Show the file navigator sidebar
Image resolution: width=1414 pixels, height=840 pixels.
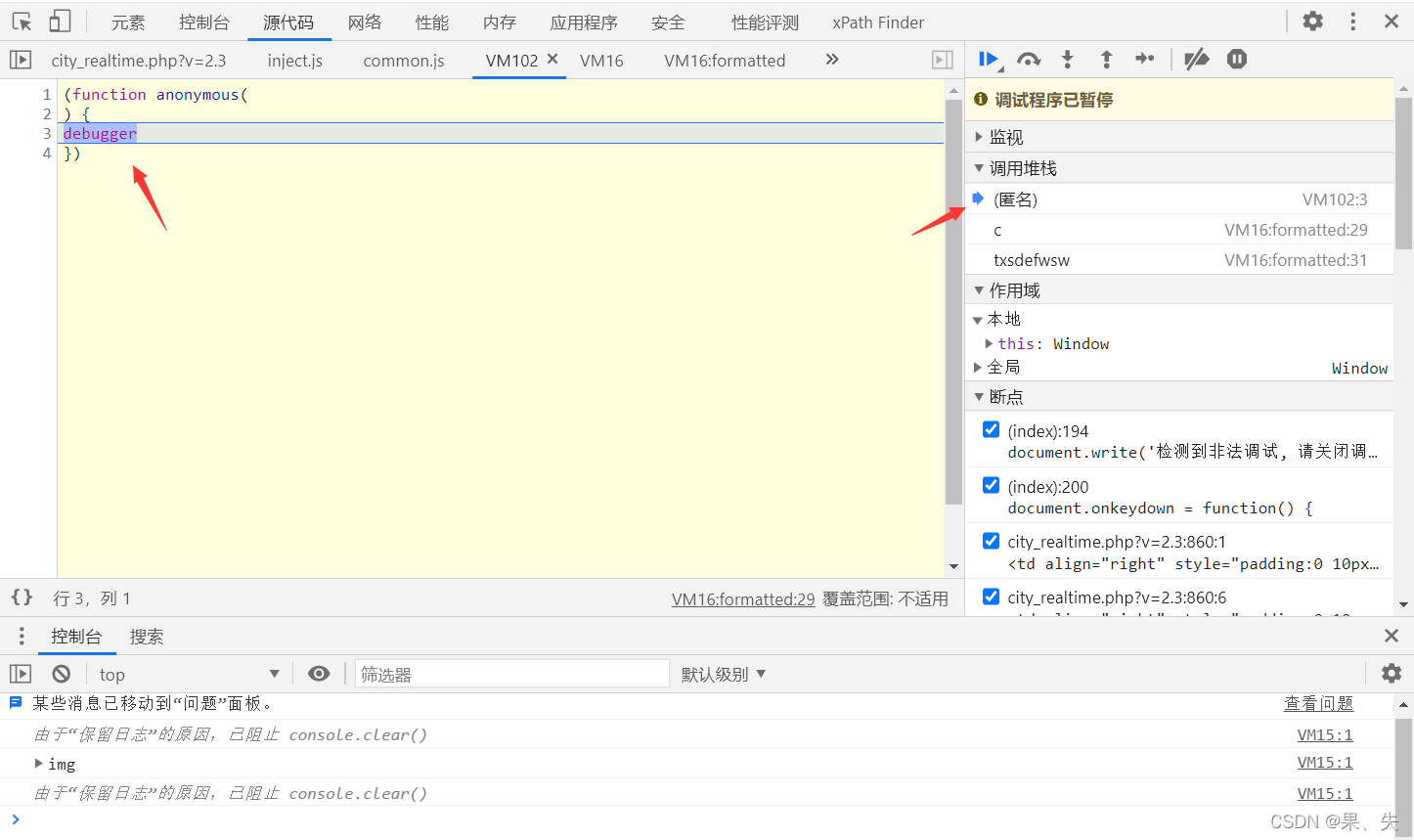pos(21,60)
